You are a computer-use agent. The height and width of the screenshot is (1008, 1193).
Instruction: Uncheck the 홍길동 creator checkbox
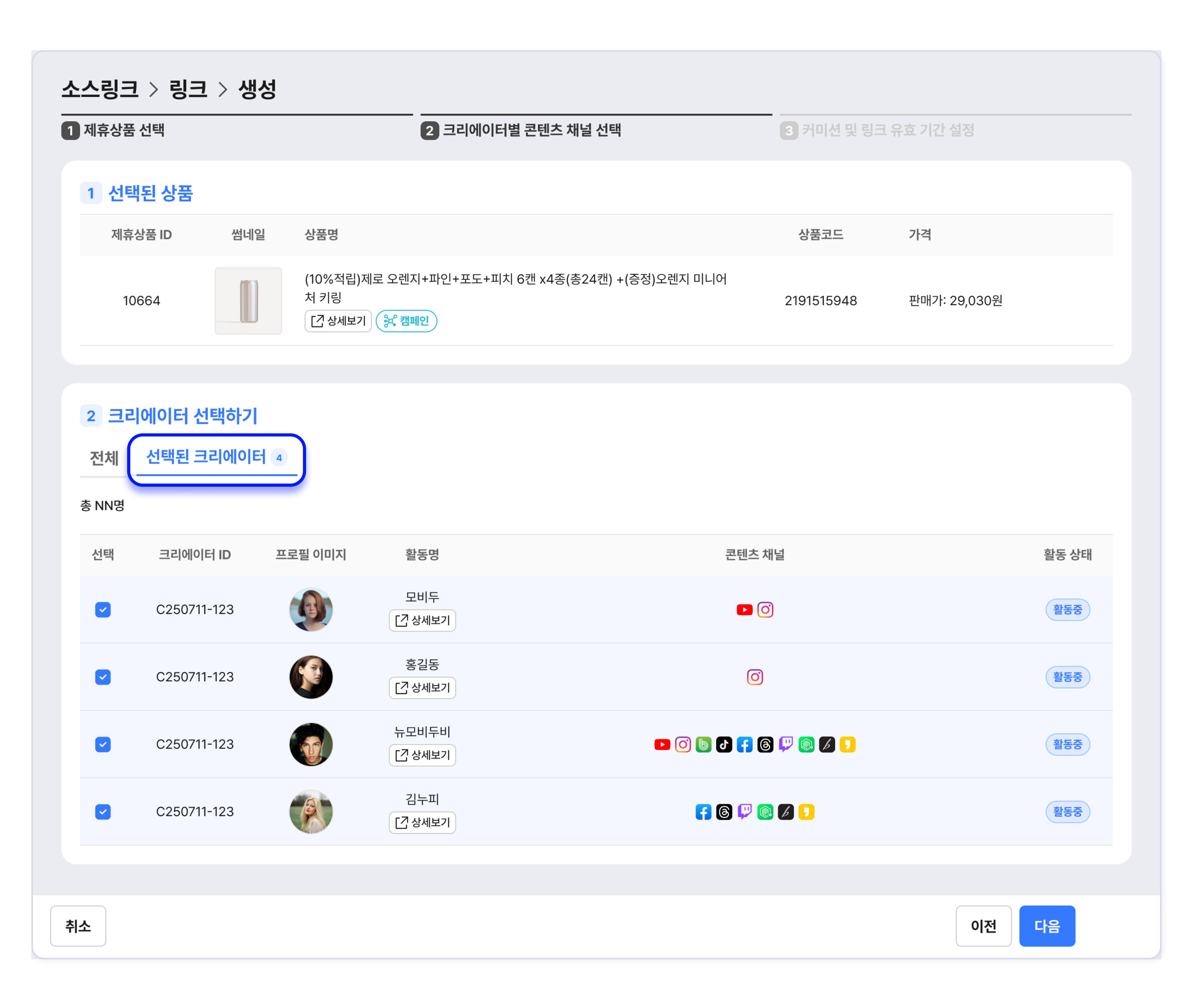(x=103, y=677)
